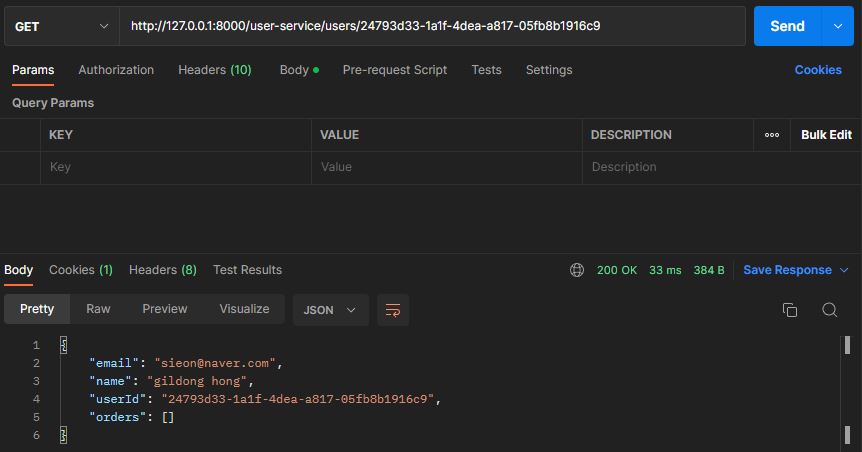Screen dimensions: 862x452
Task: Select Visualize view
Action: click(245, 309)
